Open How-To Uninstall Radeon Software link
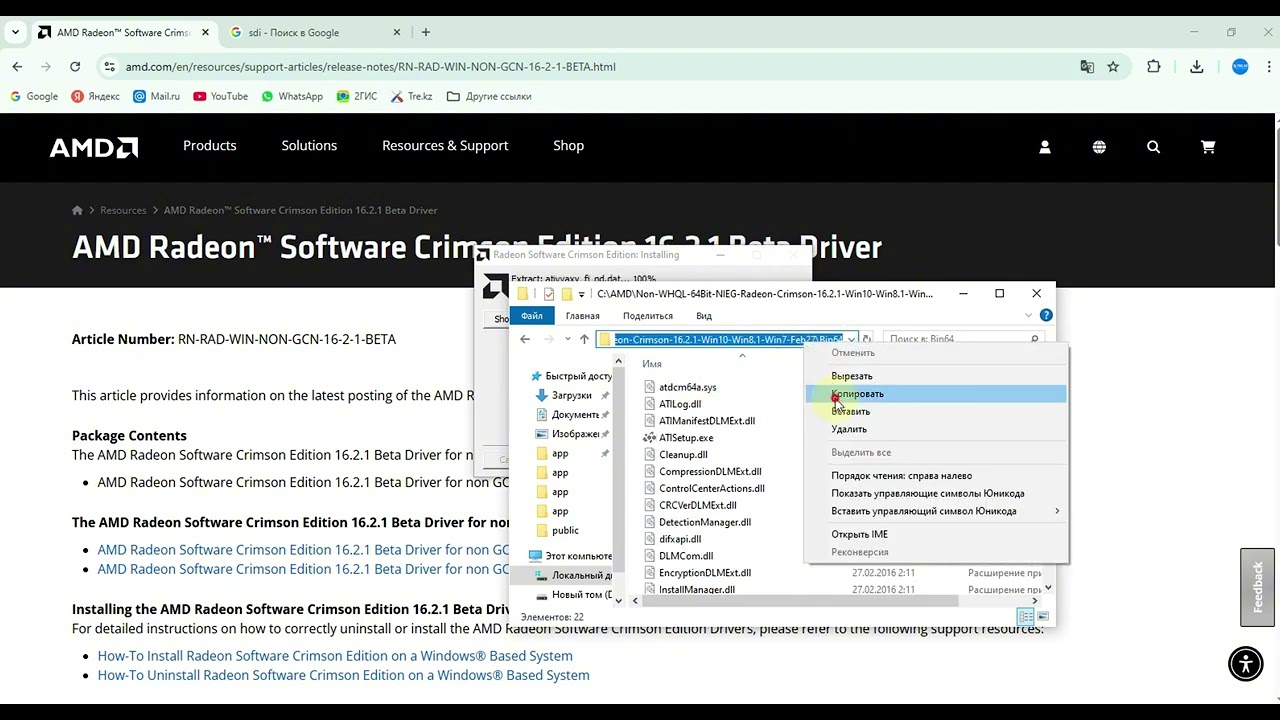This screenshot has height=720, width=1280. tap(344, 675)
